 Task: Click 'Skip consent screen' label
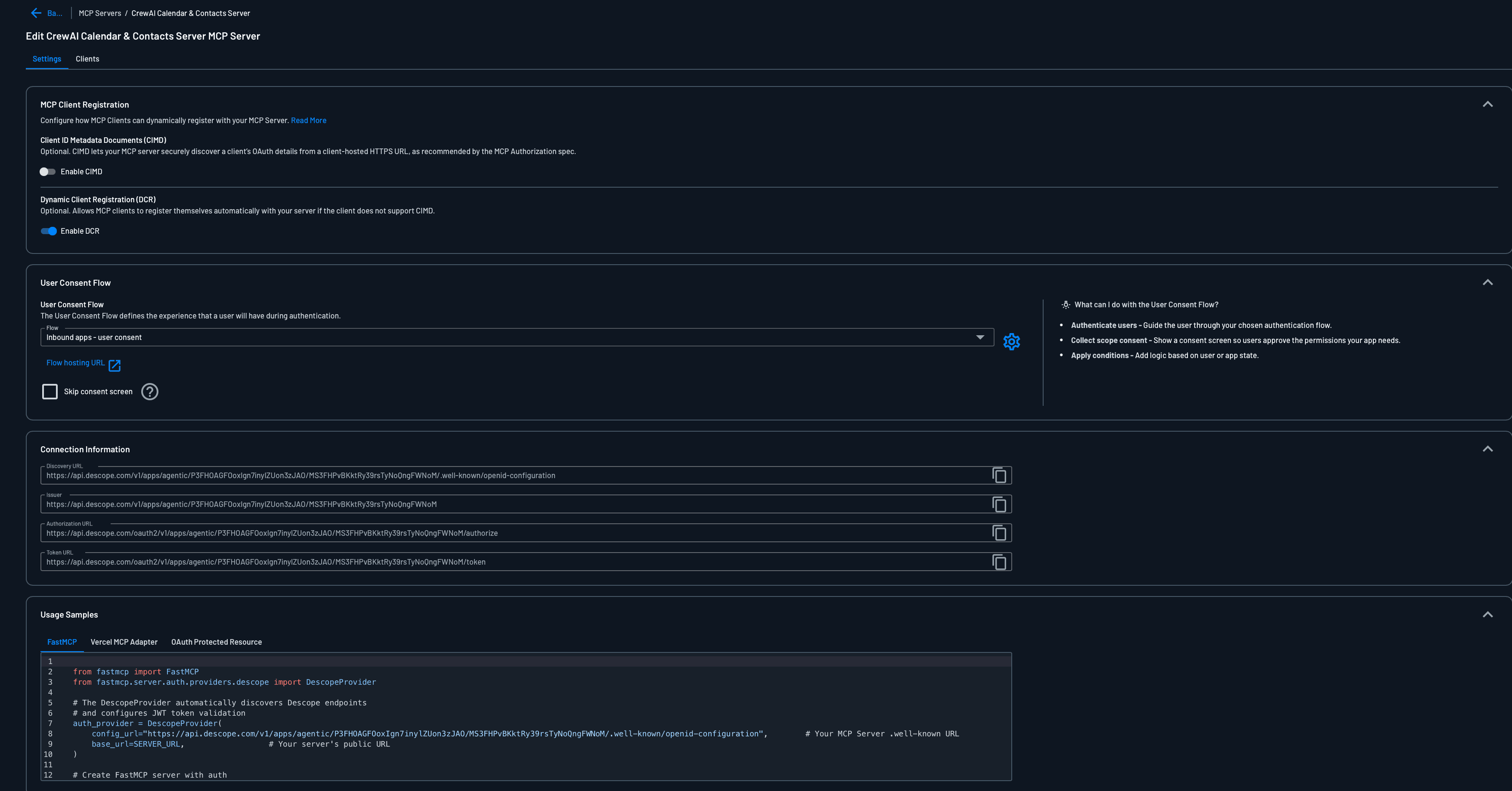click(98, 391)
